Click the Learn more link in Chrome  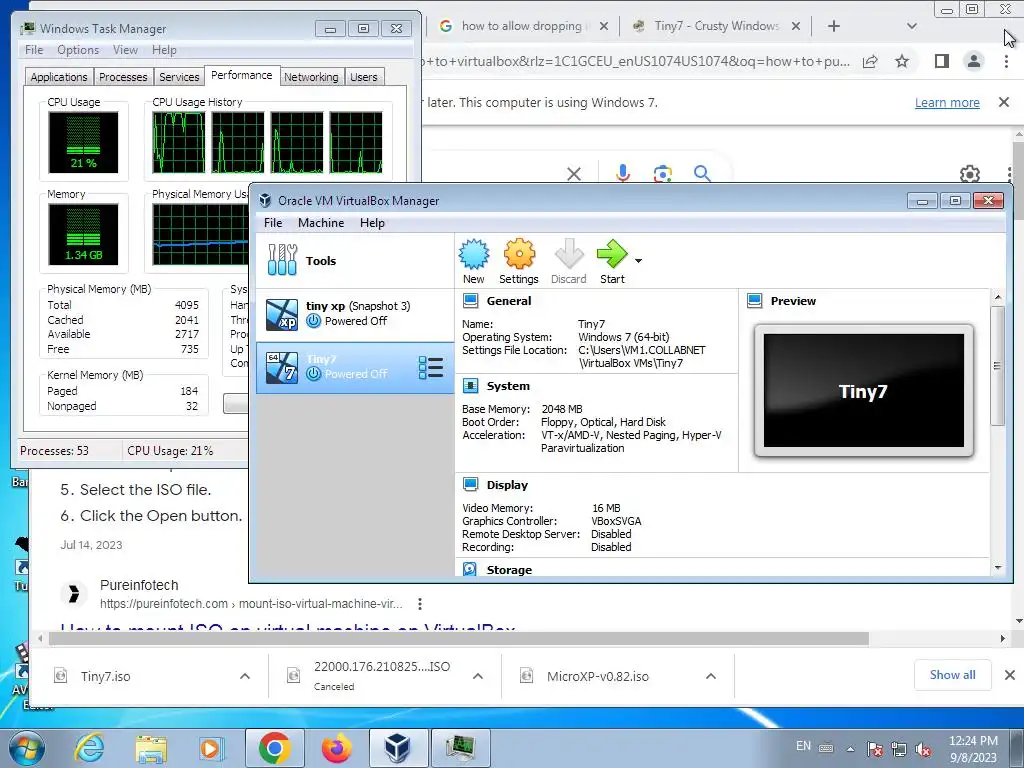point(947,103)
